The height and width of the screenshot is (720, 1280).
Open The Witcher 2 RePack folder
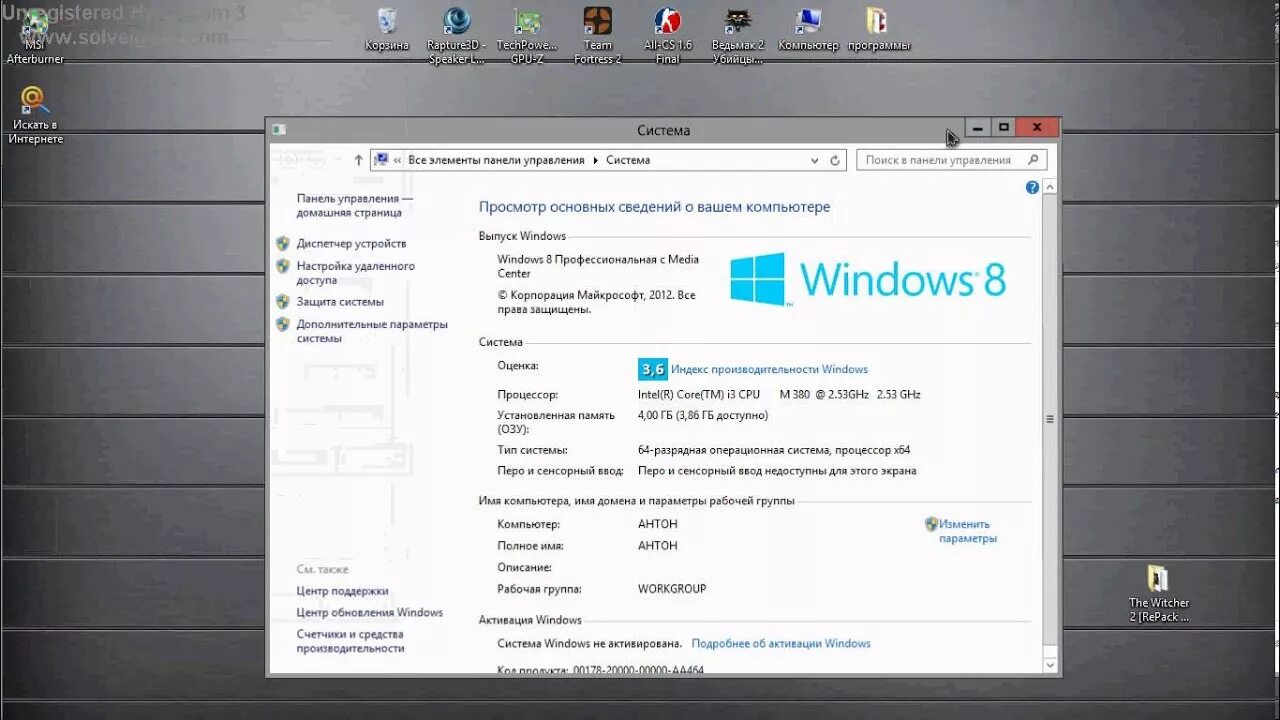tap(1159, 594)
